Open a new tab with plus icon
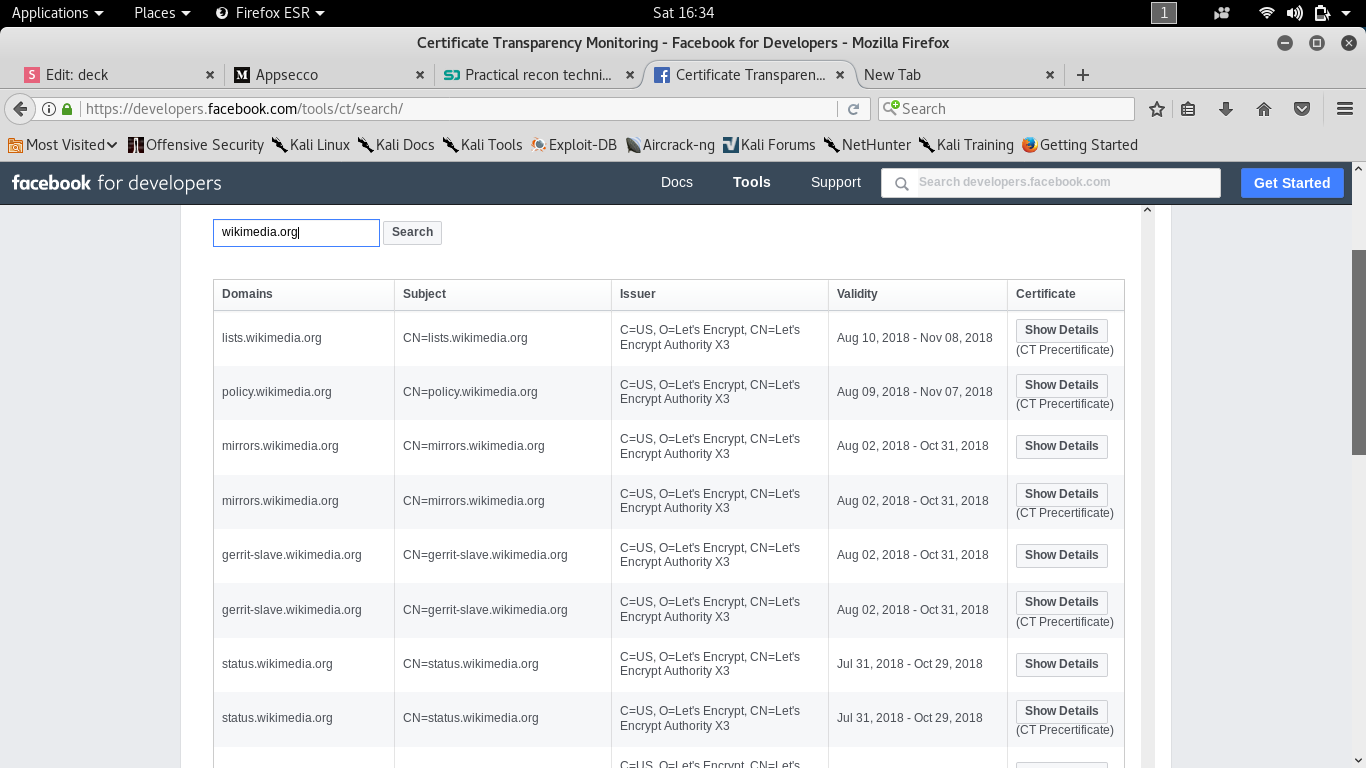Viewport: 1366px width, 768px height. pyautogui.click(x=1082, y=75)
